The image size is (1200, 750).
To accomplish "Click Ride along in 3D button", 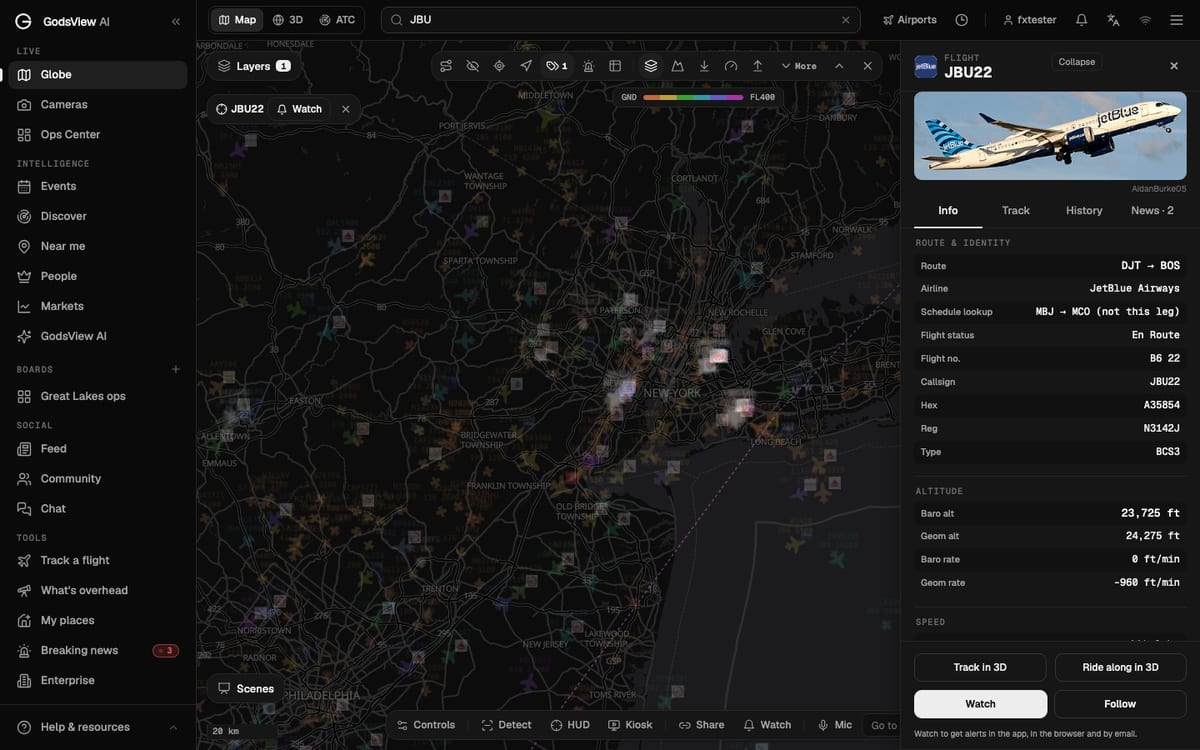I will [x=1120, y=667].
